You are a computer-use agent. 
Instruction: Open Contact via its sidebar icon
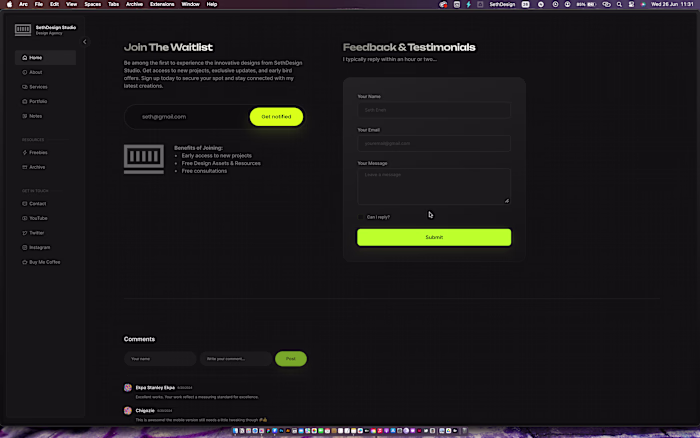pos(25,204)
